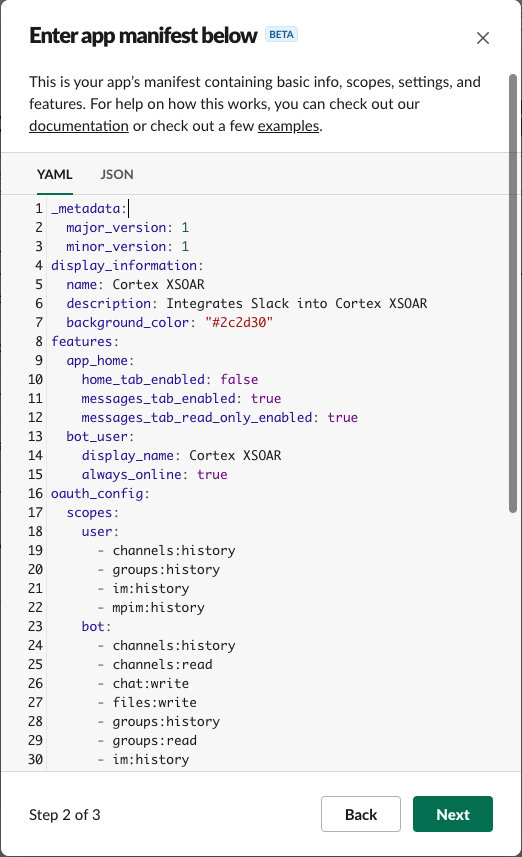Screen dimensions: 522x857
Task: Click the Step 2 of 3 indicator
Action: click(64, 815)
